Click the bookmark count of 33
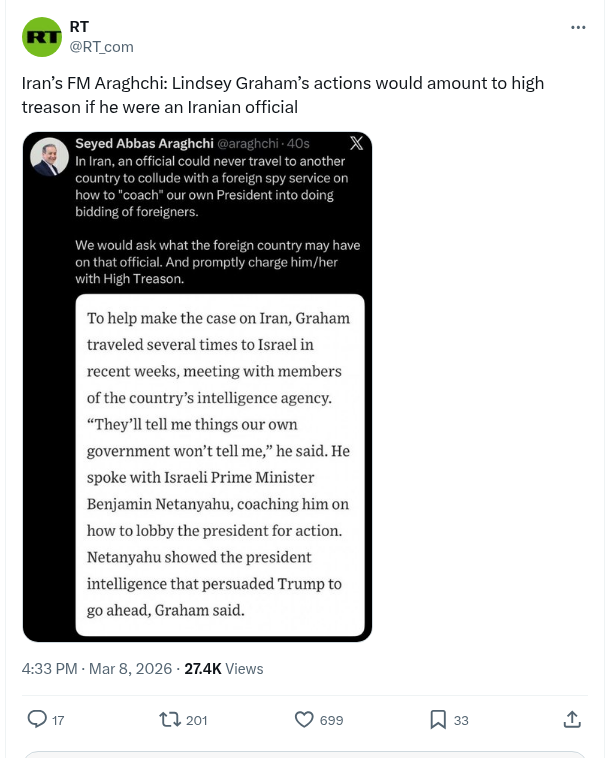 461,720
